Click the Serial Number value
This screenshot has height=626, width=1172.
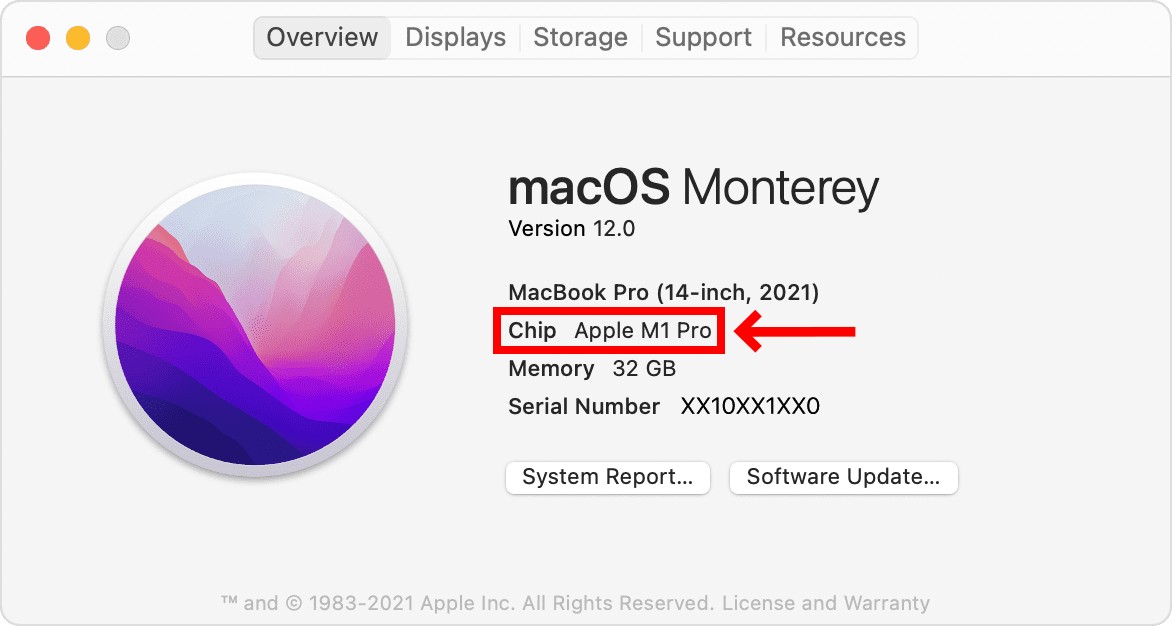(750, 406)
